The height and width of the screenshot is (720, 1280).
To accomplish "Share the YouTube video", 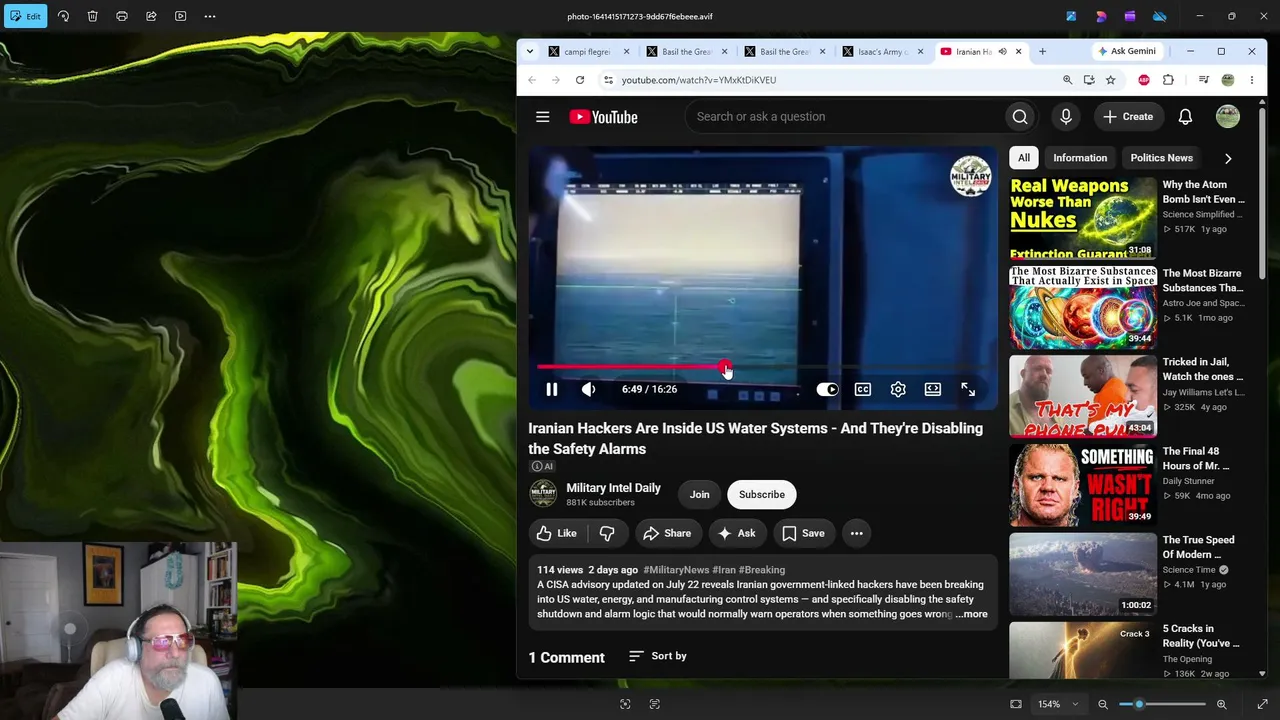I will [x=667, y=533].
